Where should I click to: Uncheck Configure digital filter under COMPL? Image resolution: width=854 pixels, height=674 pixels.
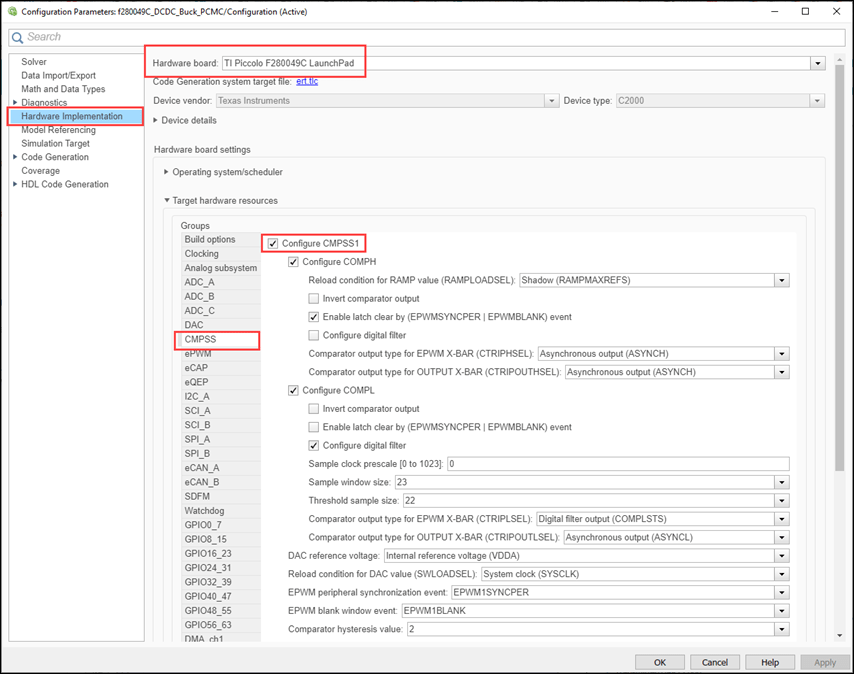pos(314,445)
